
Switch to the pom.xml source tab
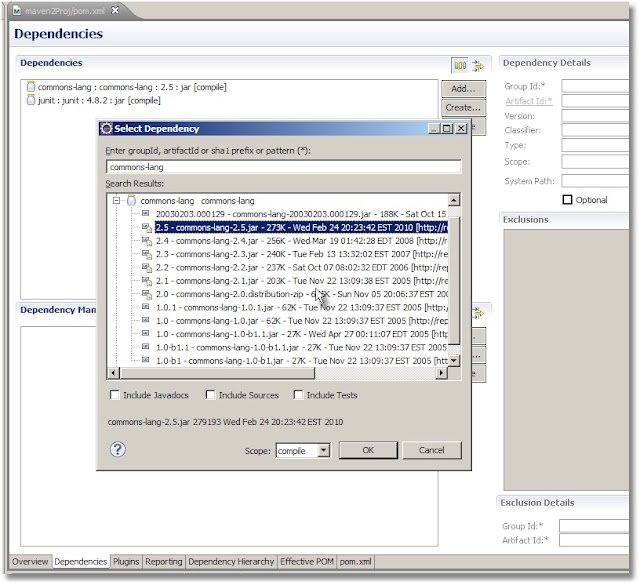356,562
